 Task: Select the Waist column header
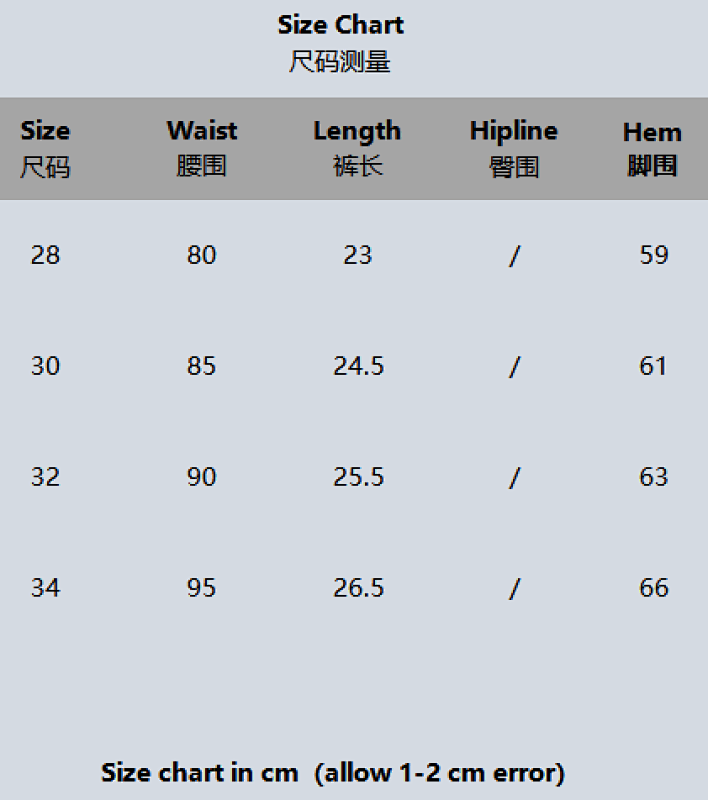201,148
